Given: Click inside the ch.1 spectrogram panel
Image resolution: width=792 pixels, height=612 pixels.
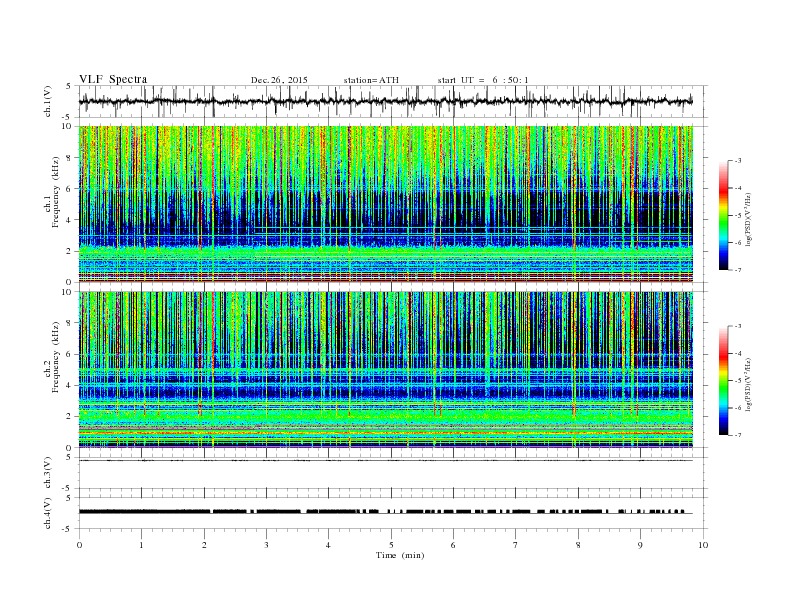Looking at the screenshot, I should tap(385, 204).
